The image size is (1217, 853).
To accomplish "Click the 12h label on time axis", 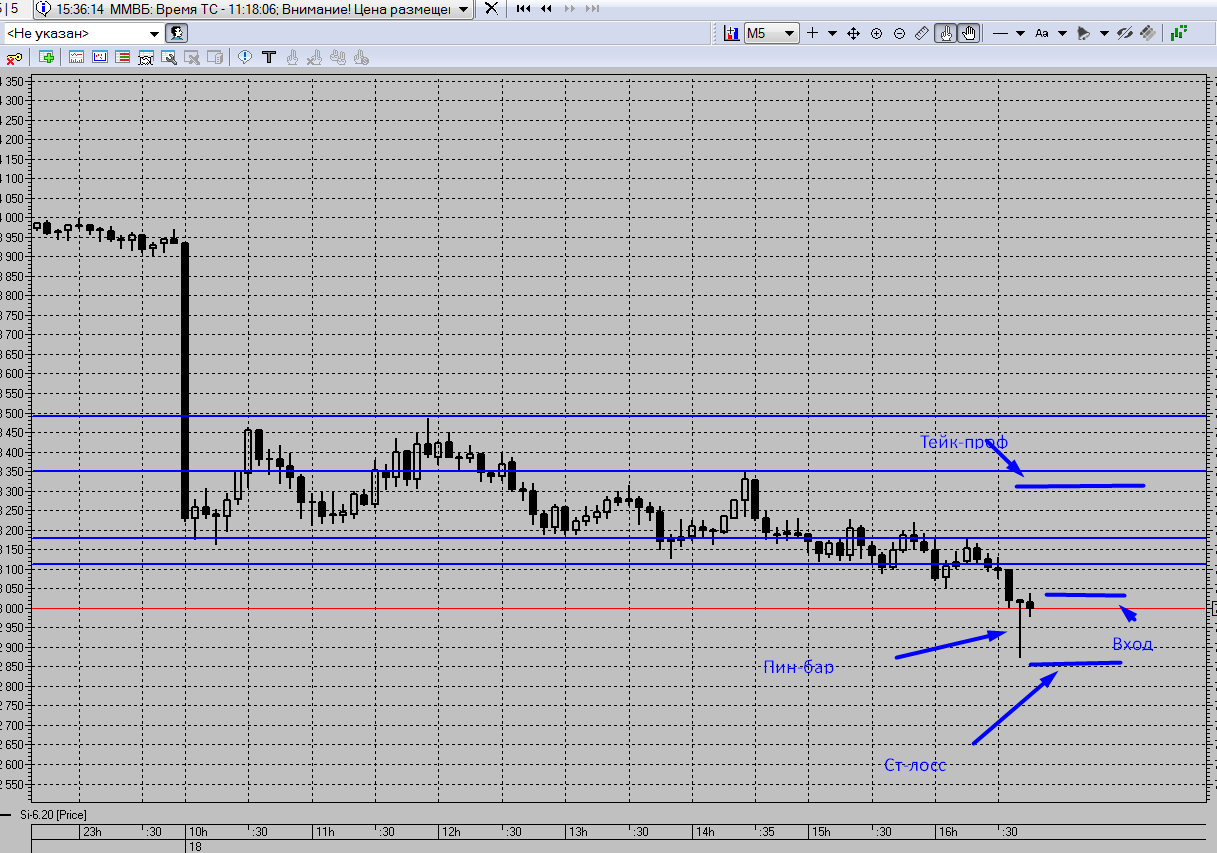I will point(450,832).
